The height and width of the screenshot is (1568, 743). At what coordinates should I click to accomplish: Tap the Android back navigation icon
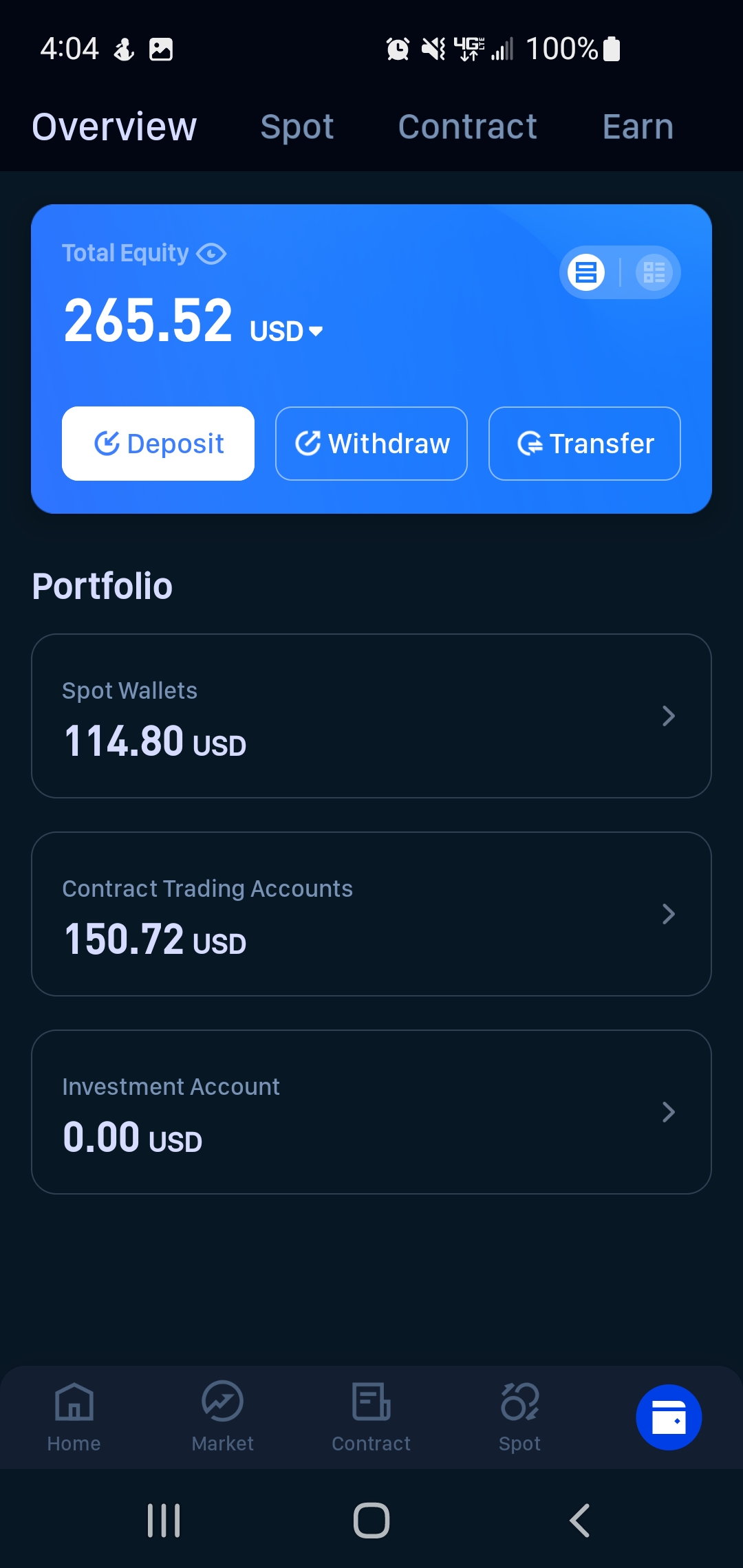(580, 1520)
